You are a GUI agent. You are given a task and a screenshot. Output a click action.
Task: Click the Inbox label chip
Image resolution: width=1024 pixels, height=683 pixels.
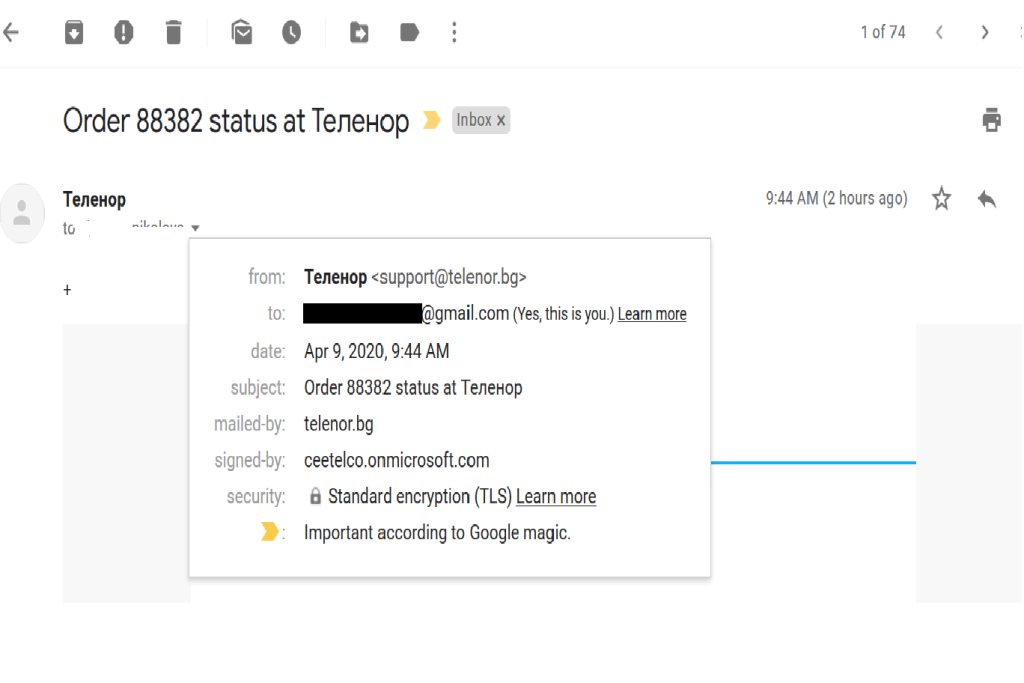(x=481, y=120)
